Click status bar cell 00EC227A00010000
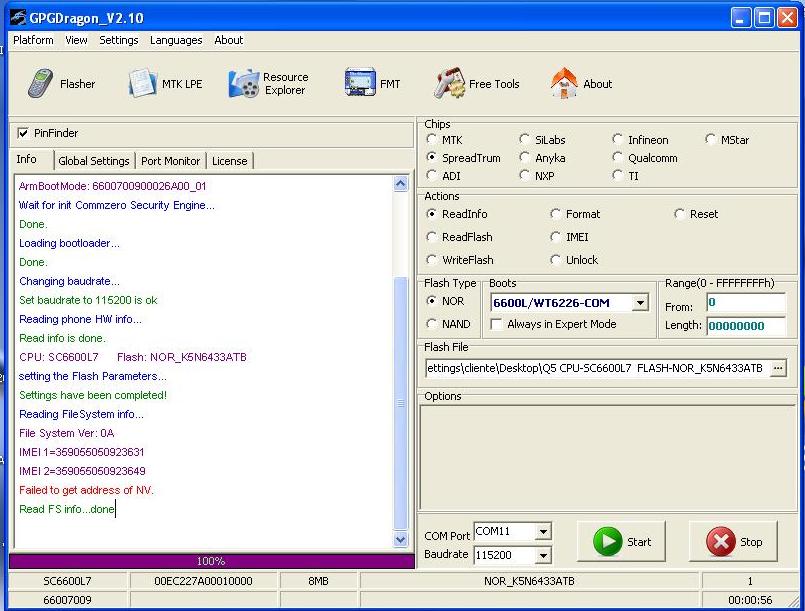 (x=203, y=581)
